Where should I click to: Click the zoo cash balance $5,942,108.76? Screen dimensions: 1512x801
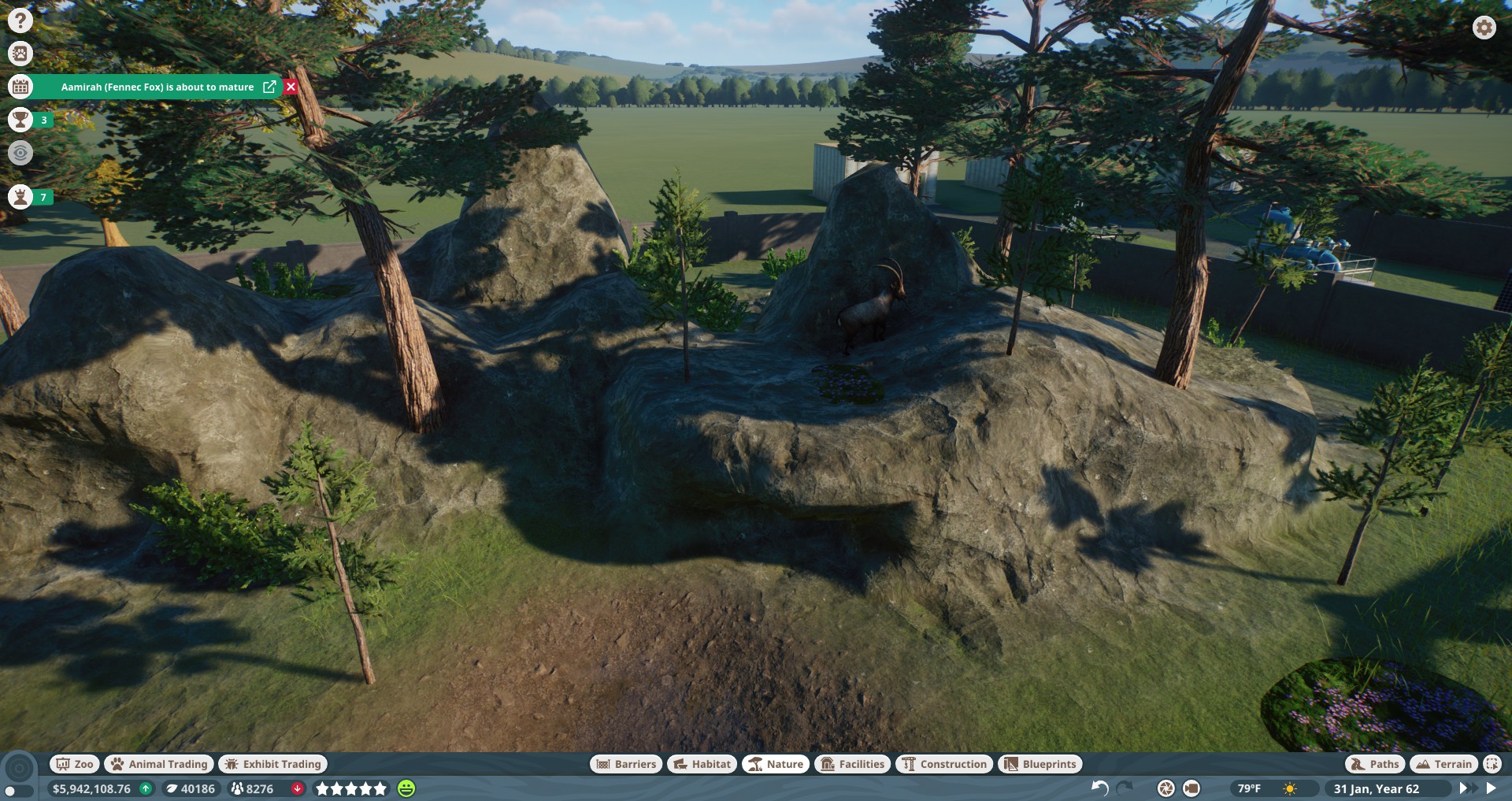click(x=91, y=788)
